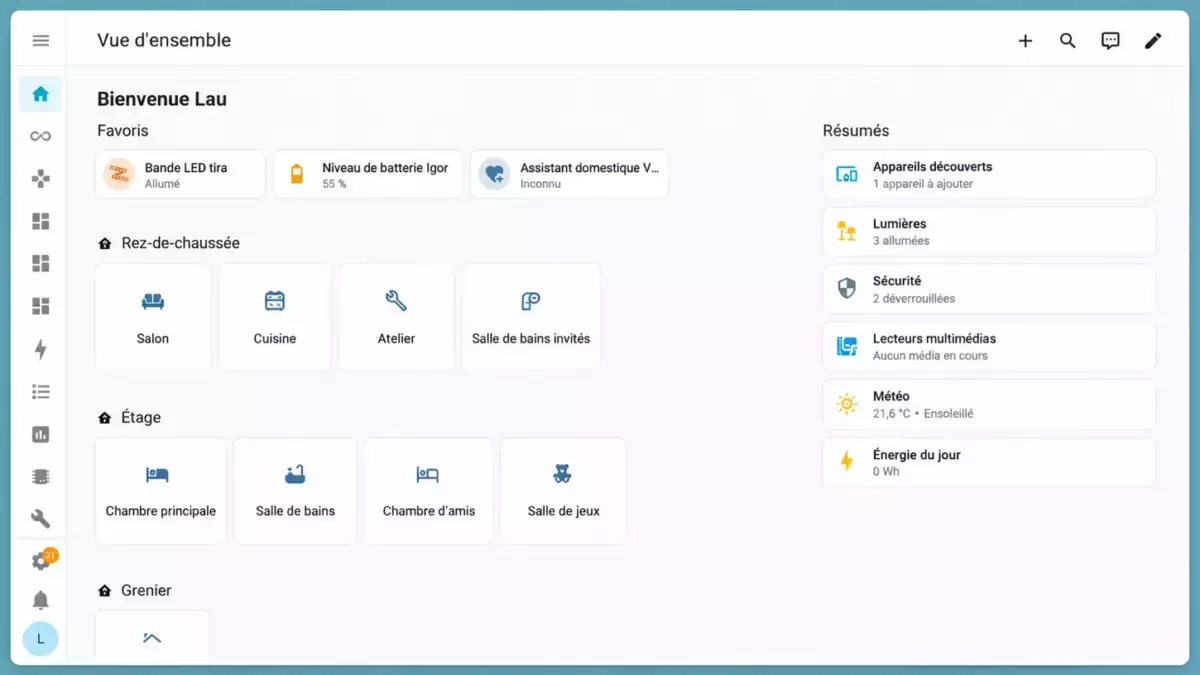Click the "Aucun média en cours" text
The image size is (1200, 675).
pos(930,356)
